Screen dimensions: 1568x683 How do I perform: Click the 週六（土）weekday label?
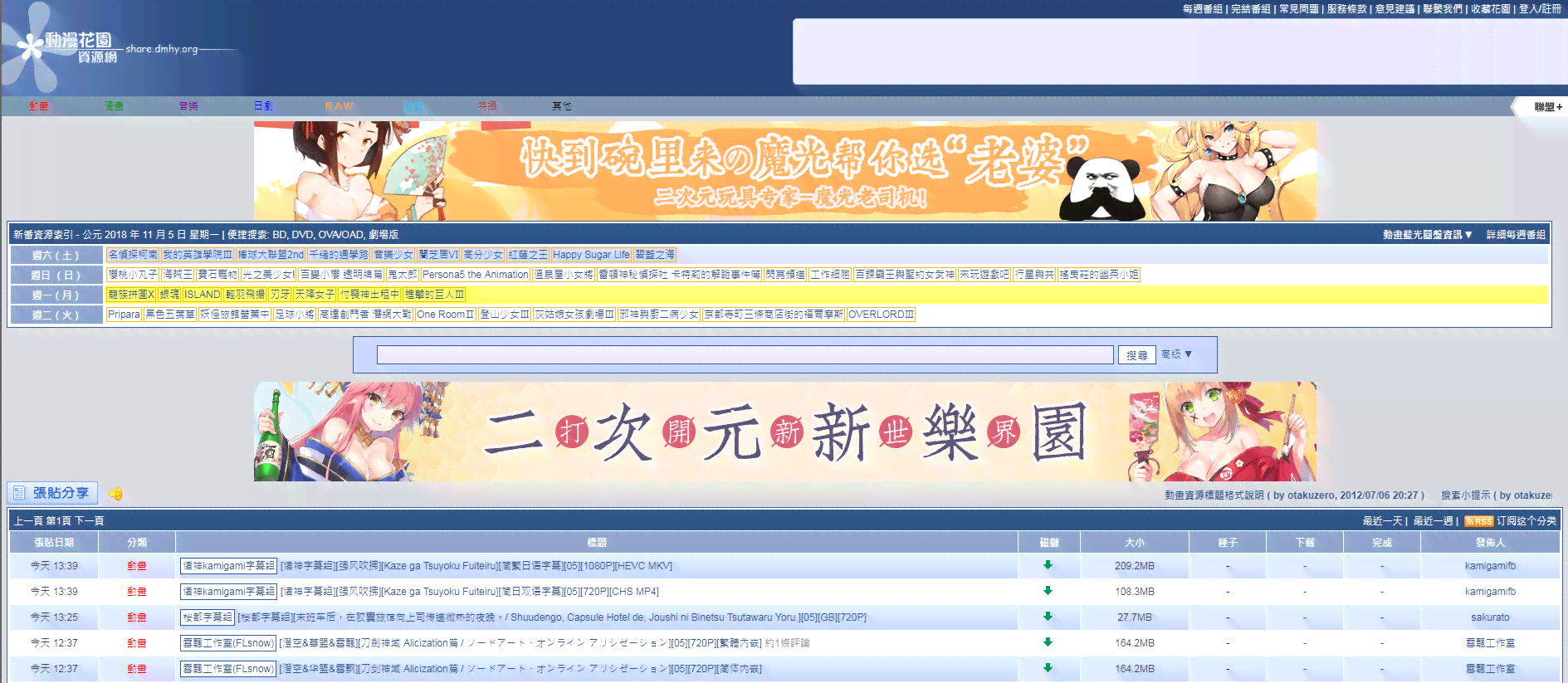tap(56, 255)
